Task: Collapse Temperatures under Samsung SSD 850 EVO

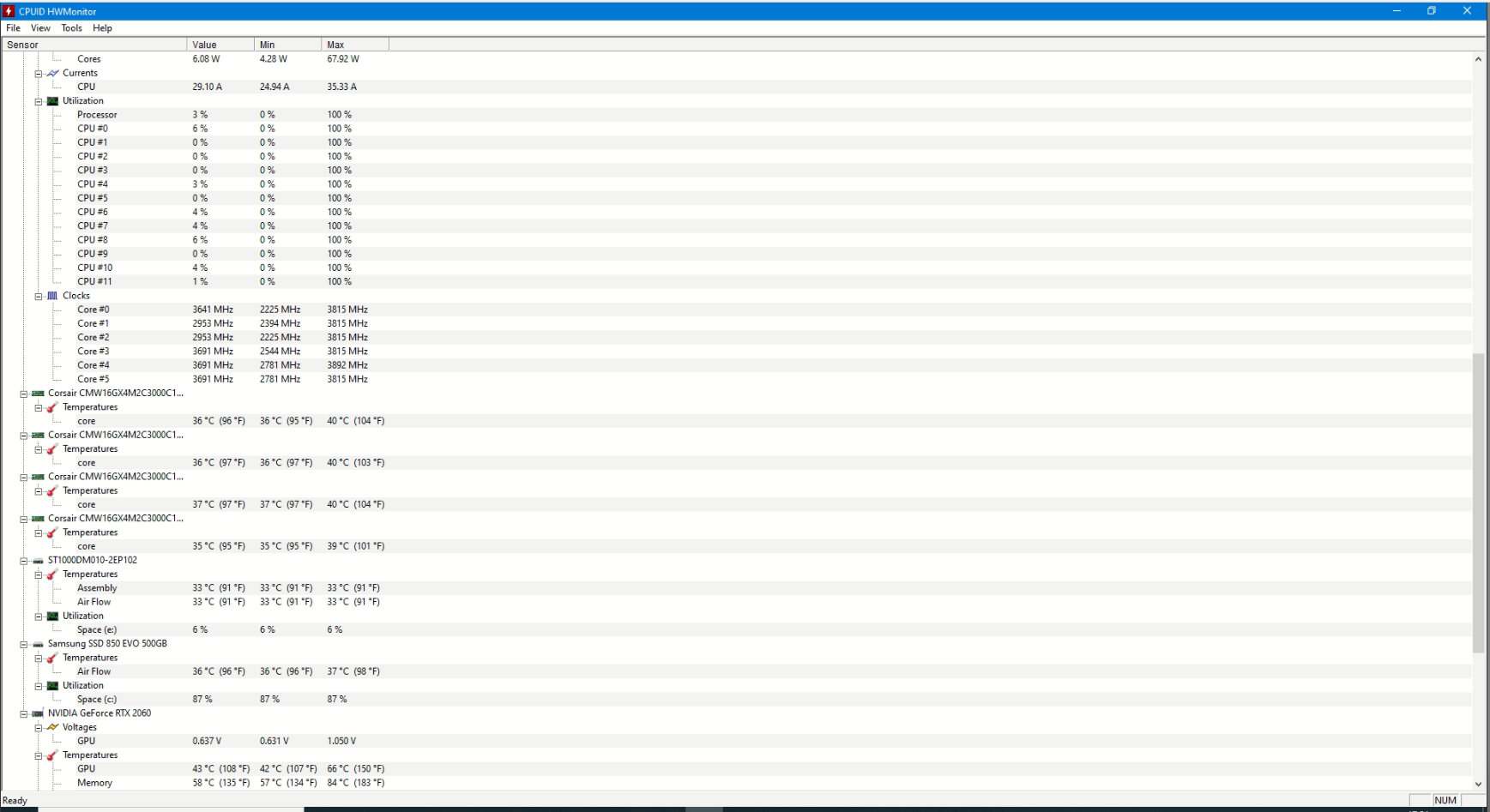Action: coord(39,659)
